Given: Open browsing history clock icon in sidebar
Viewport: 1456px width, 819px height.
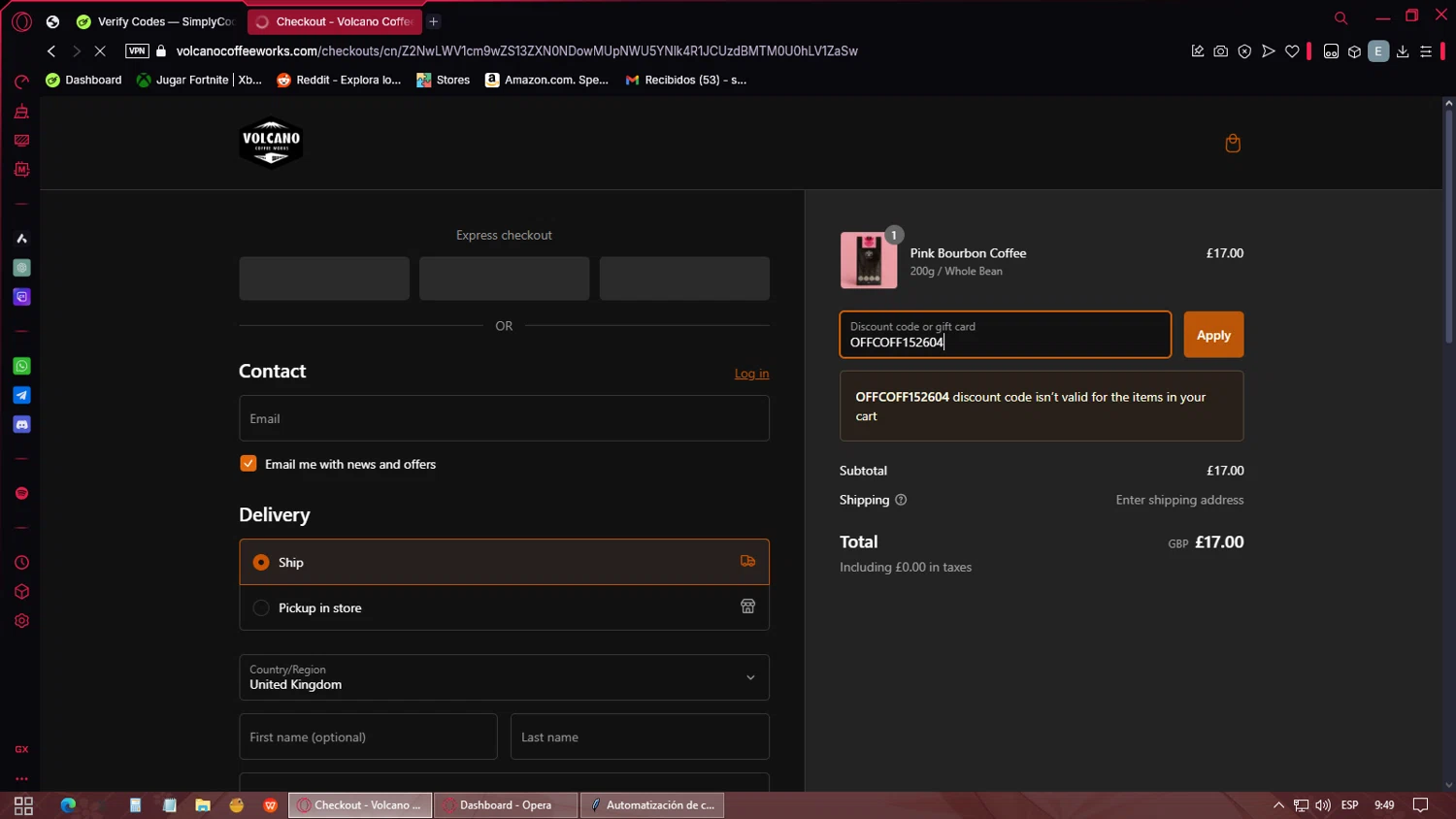Looking at the screenshot, I should coord(21,563).
